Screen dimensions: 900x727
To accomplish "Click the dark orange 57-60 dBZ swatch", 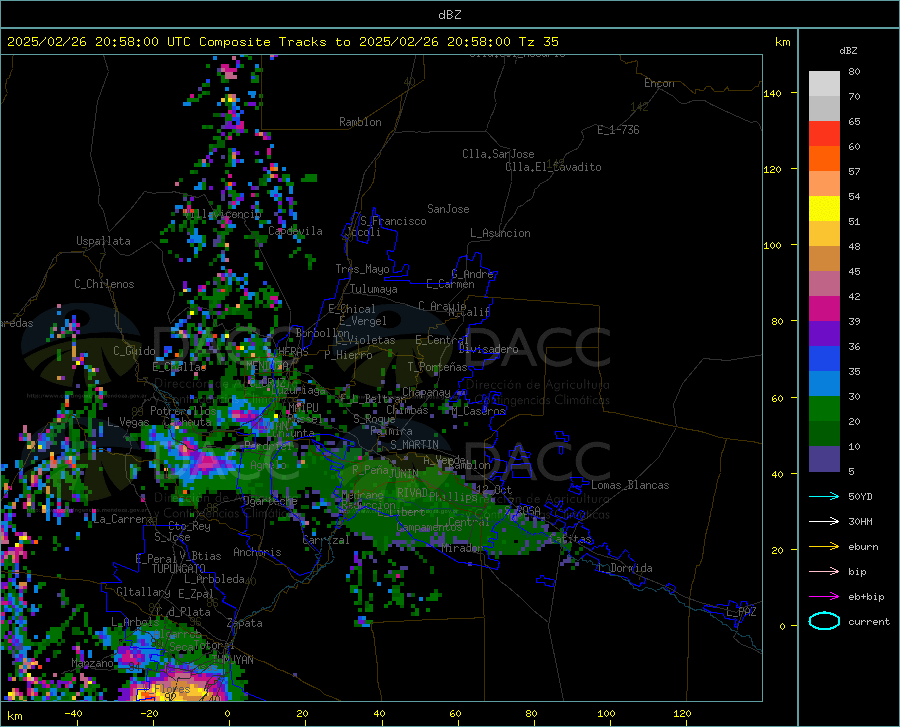I will point(824,158).
